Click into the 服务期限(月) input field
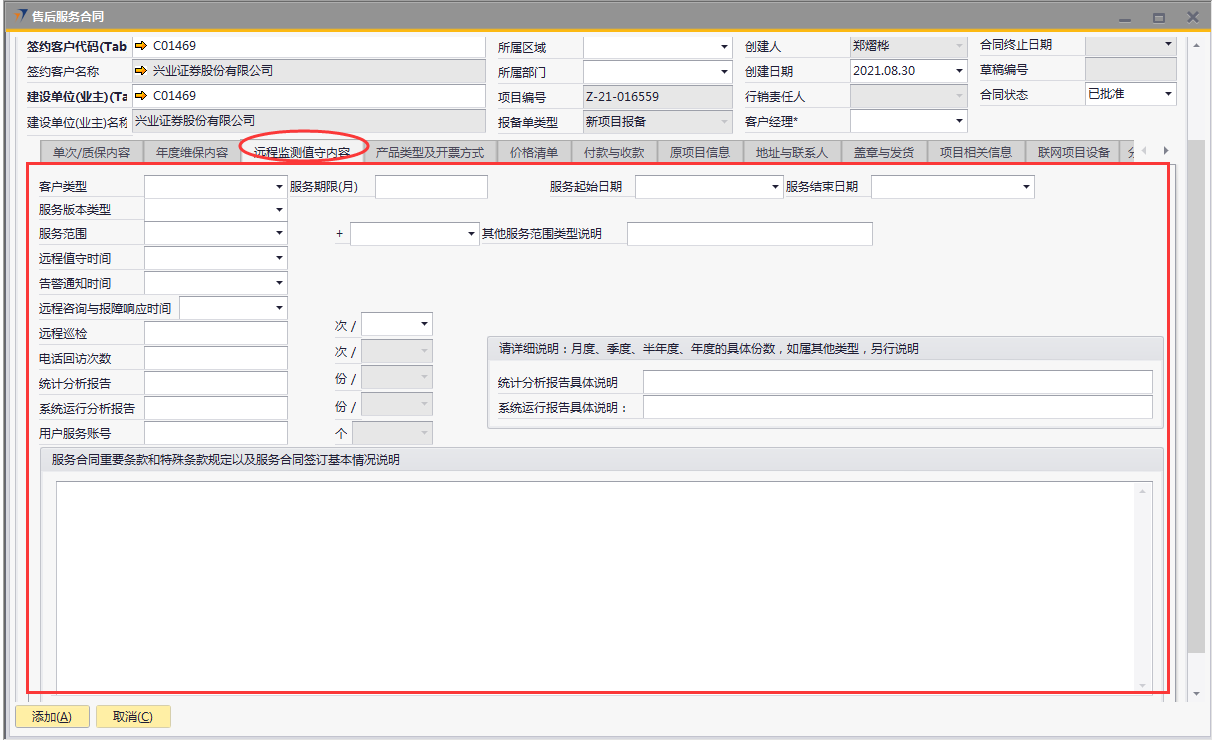Image resolution: width=1213 pixels, height=740 pixels. point(431,187)
